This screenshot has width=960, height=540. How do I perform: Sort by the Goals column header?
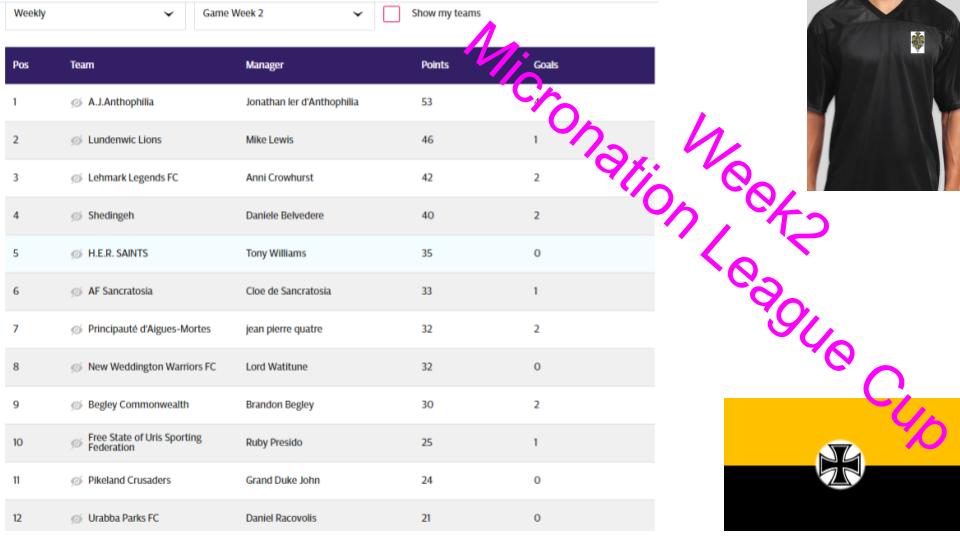point(546,65)
